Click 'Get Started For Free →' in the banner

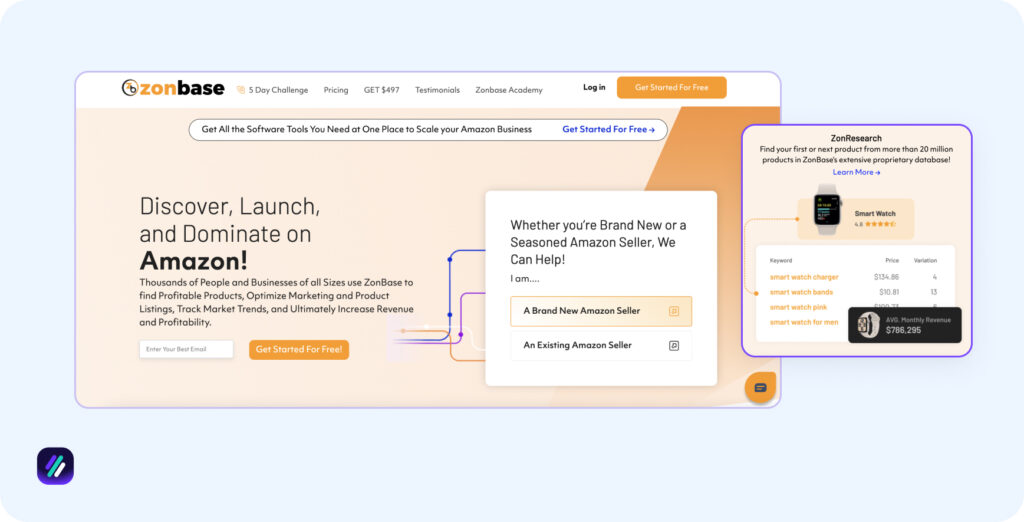(608, 129)
